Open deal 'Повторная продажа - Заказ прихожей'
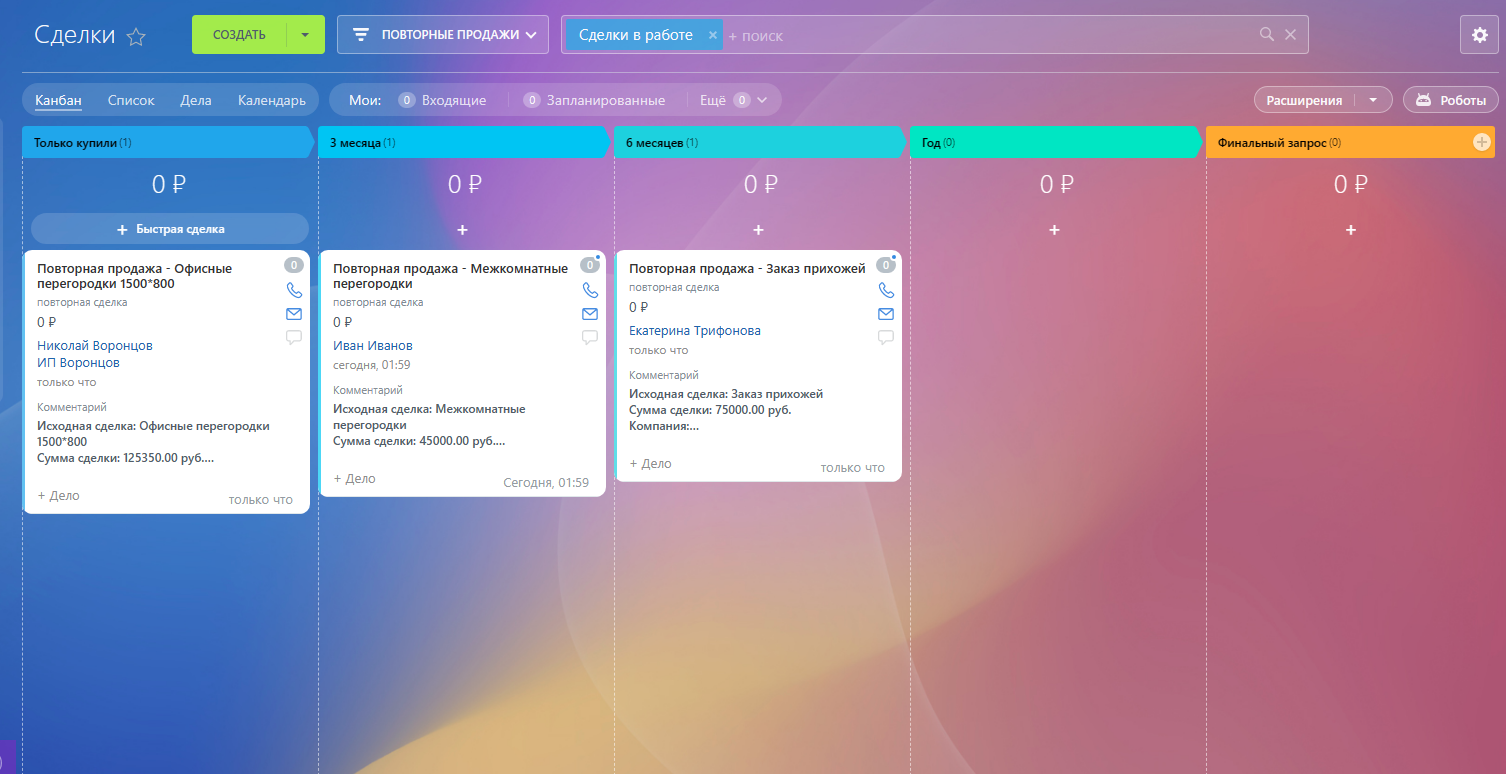This screenshot has width=1506, height=774. click(x=747, y=269)
